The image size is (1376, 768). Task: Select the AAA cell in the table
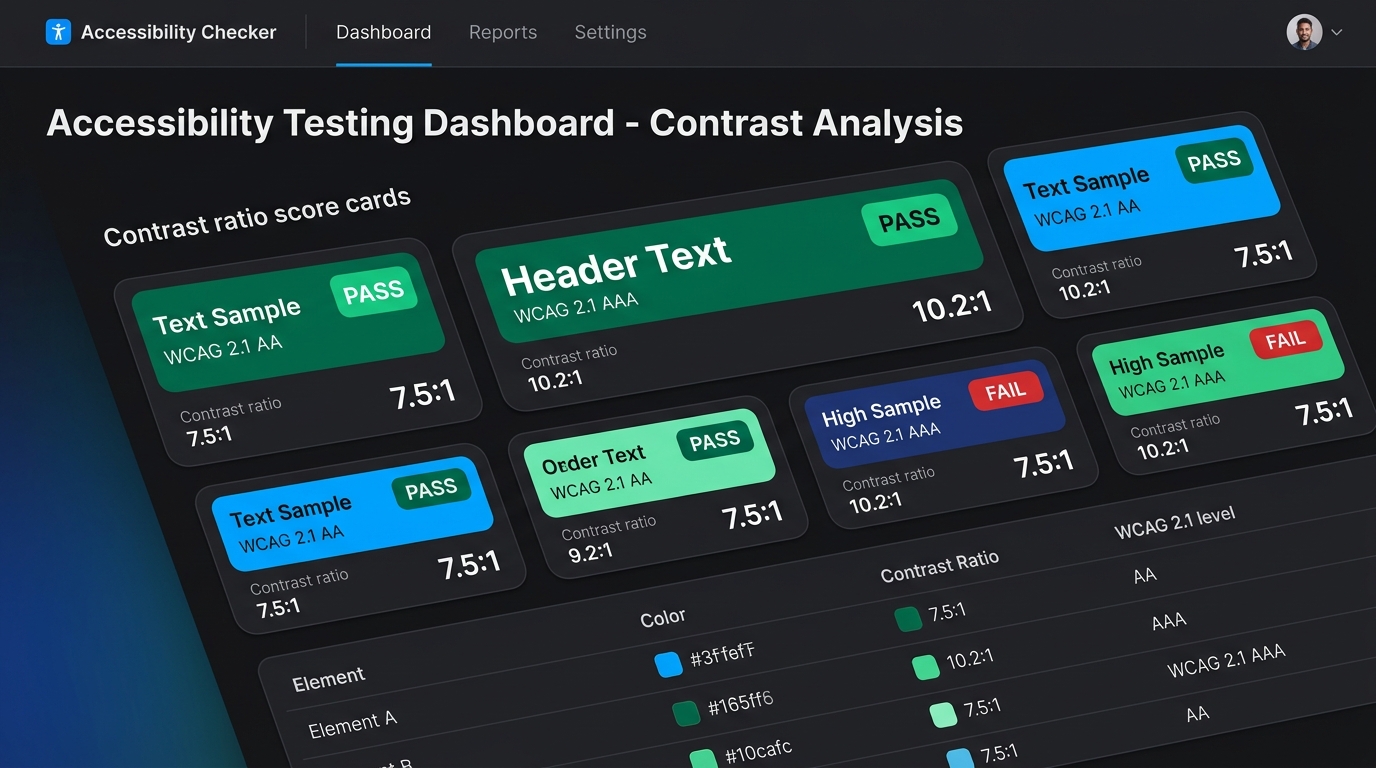click(x=1169, y=622)
